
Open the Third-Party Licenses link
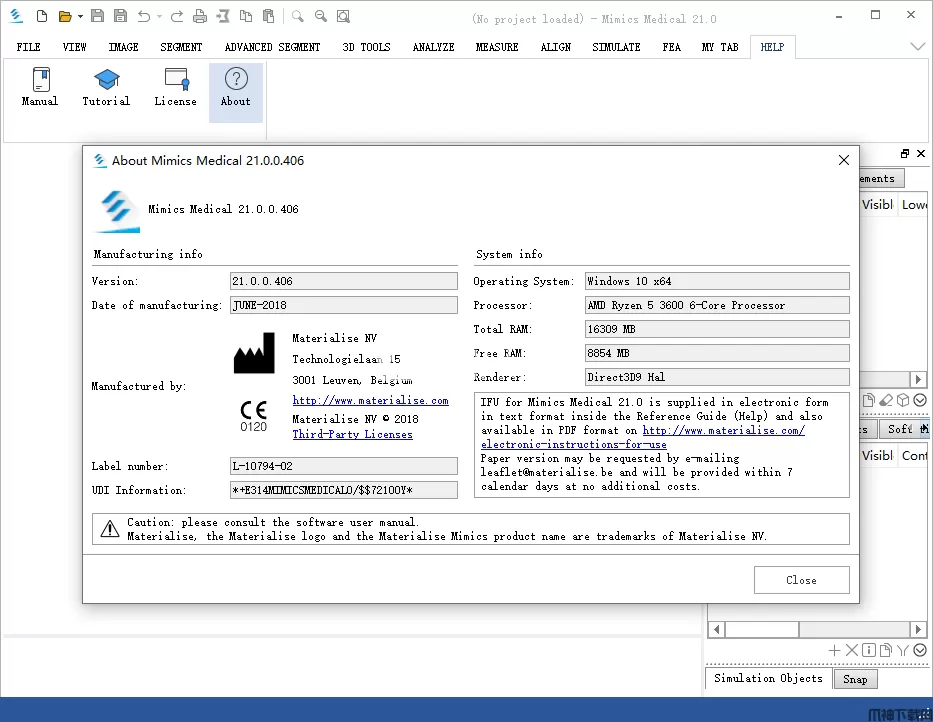coord(352,435)
